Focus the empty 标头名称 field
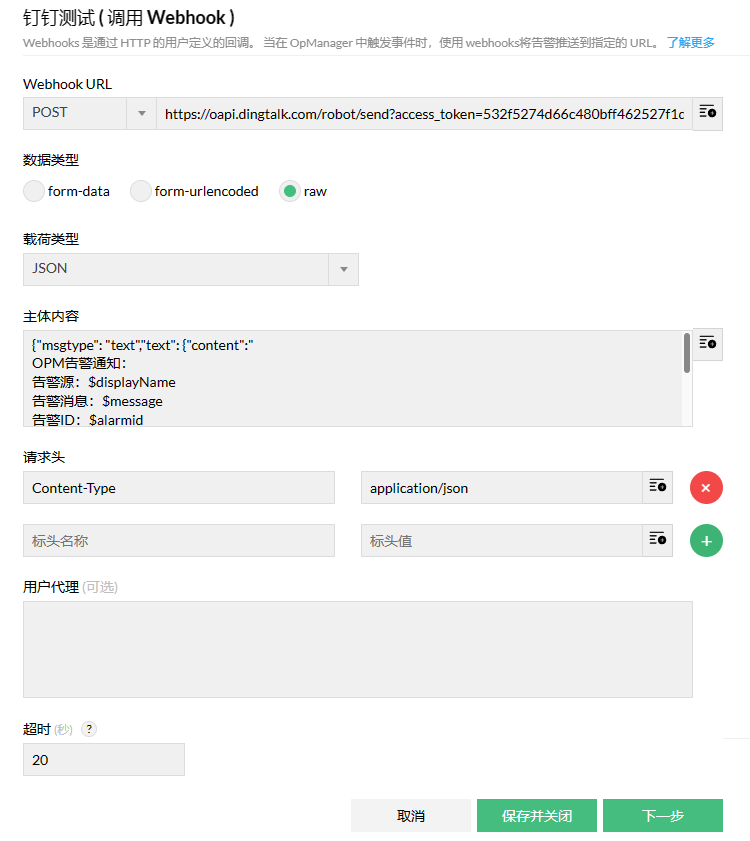Screen dimensions: 750x841 [179, 541]
